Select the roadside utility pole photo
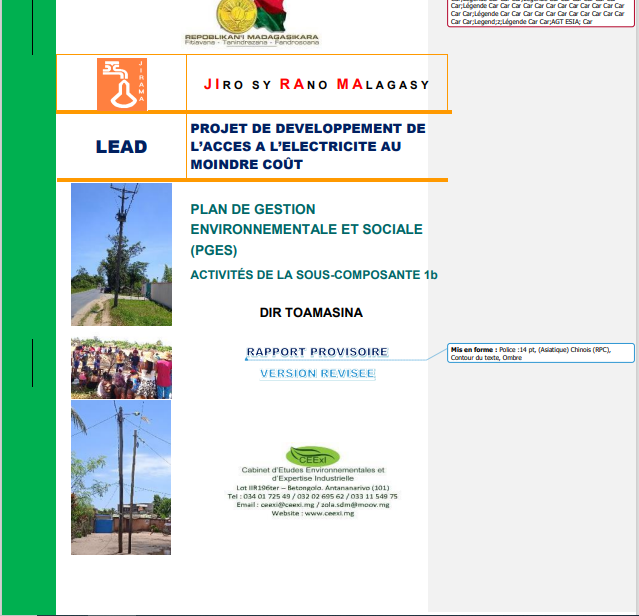 tap(121, 254)
